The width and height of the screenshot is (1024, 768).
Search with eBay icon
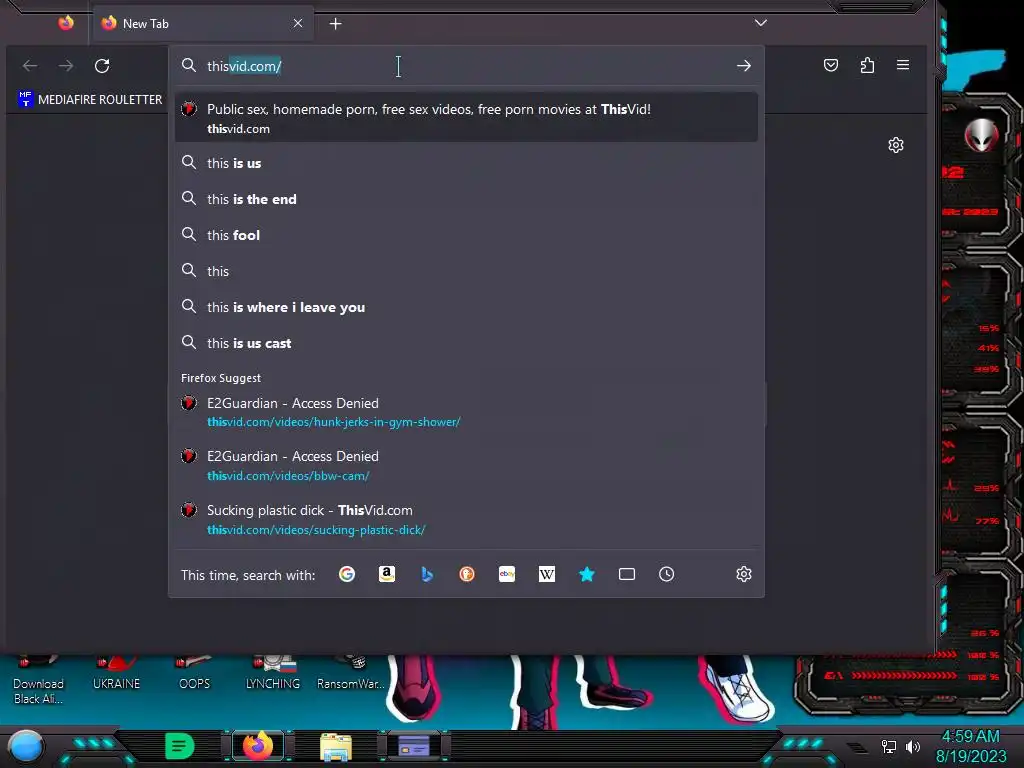507,574
